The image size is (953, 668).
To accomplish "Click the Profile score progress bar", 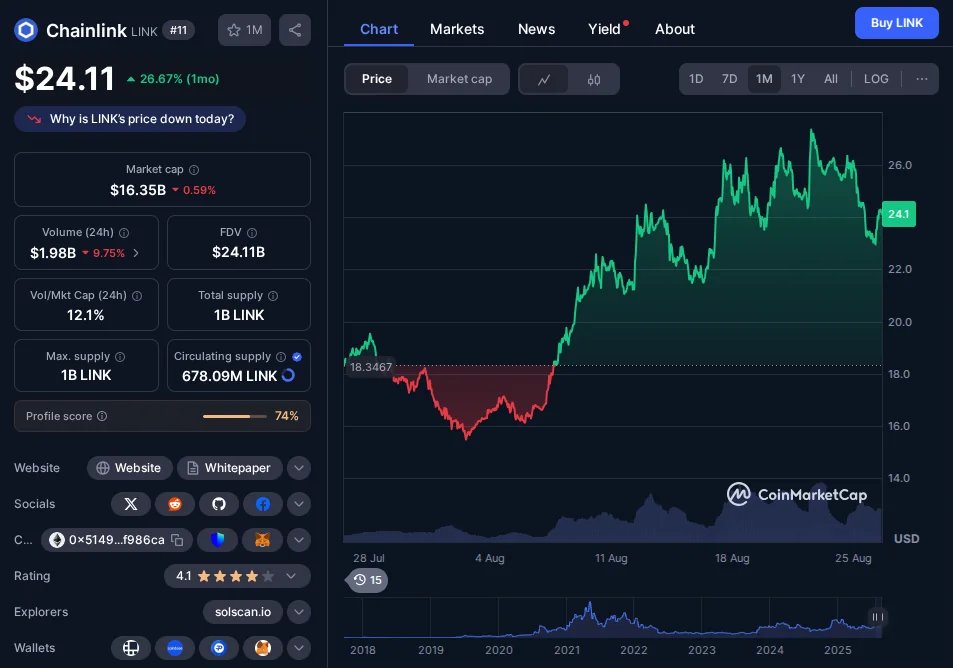I will [235, 416].
